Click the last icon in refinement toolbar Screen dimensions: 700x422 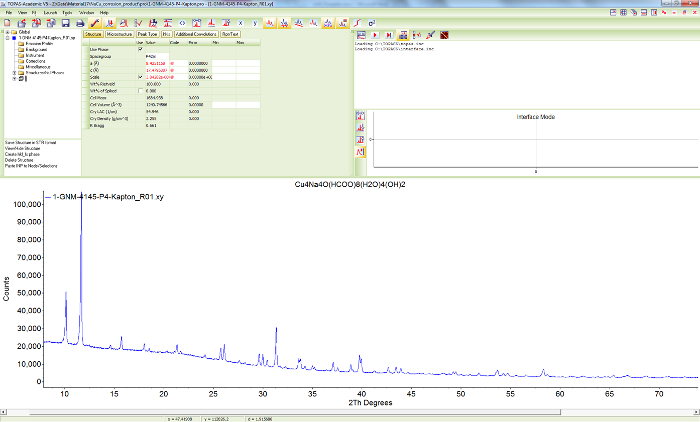point(443,33)
